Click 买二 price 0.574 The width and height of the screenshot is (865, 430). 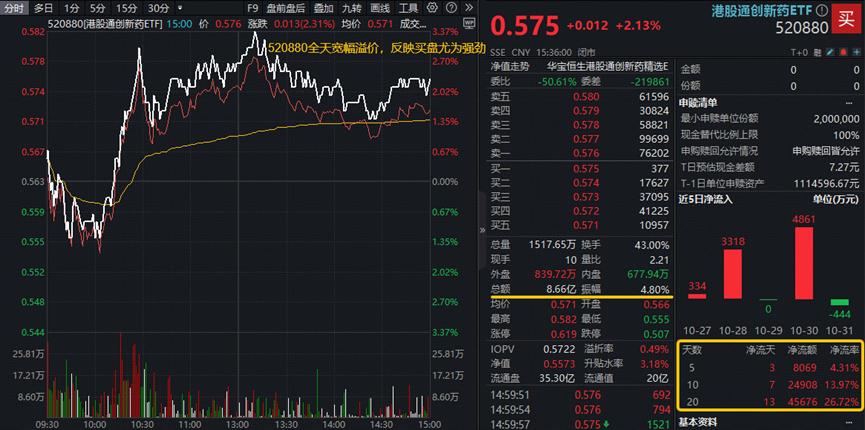pos(586,183)
